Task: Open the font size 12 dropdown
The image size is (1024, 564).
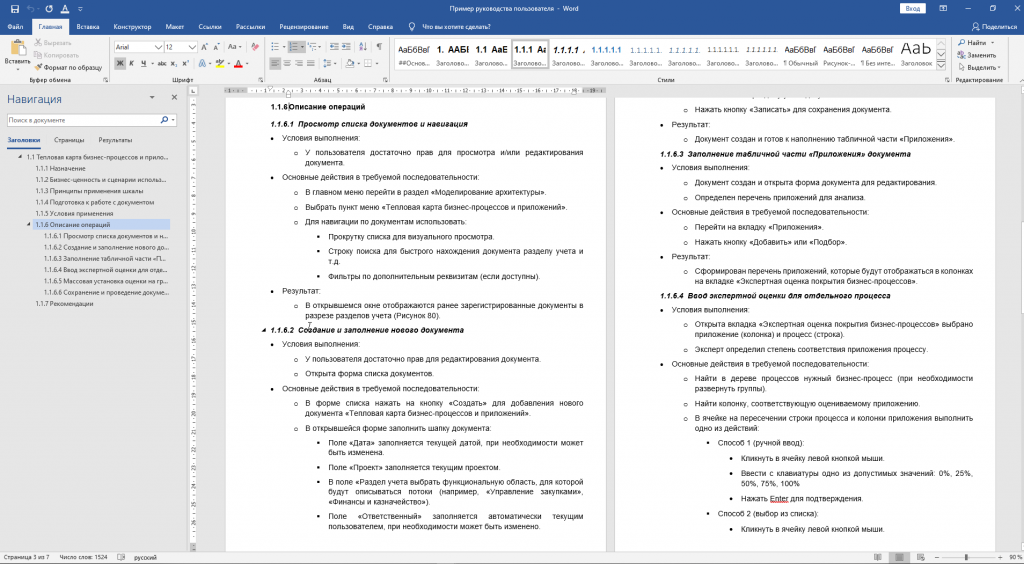Action: pos(192,47)
